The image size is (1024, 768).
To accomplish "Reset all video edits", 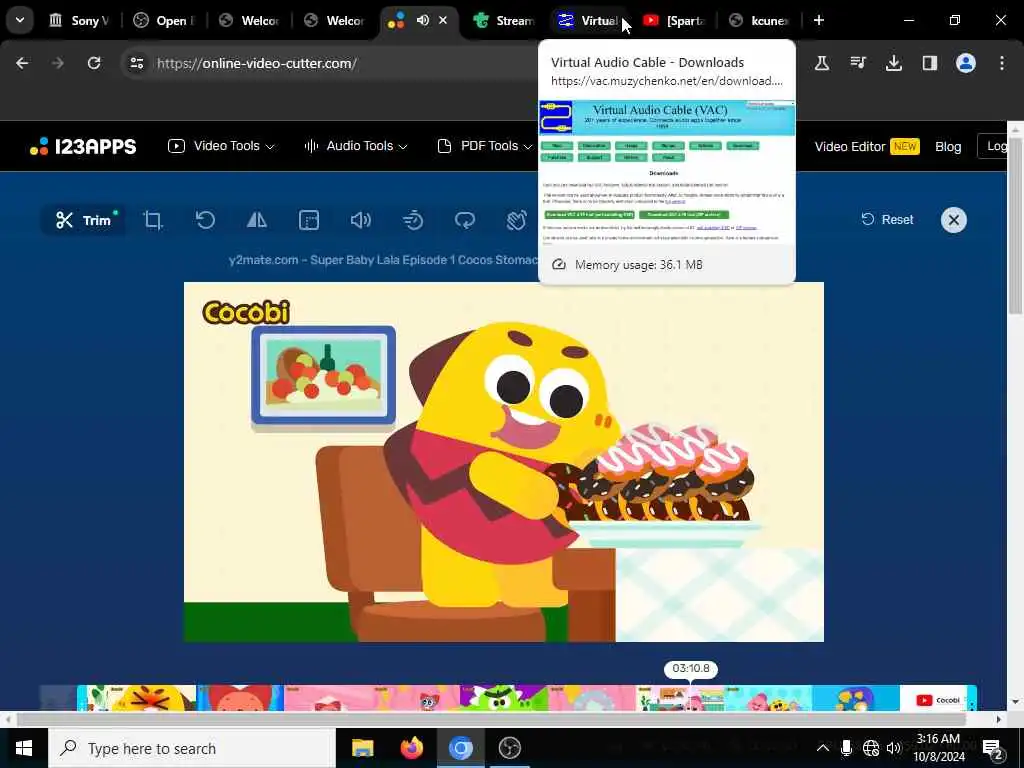I will click(887, 219).
